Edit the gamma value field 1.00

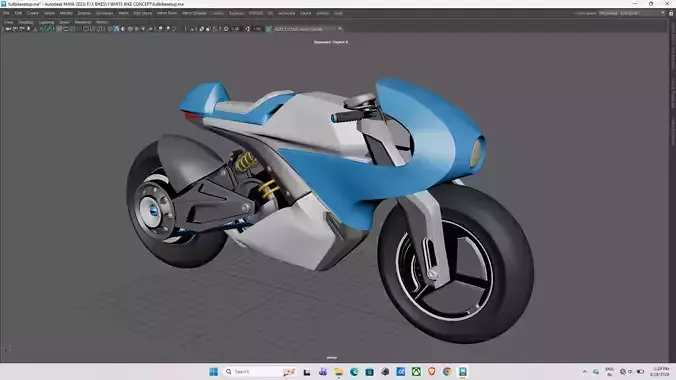257,29
